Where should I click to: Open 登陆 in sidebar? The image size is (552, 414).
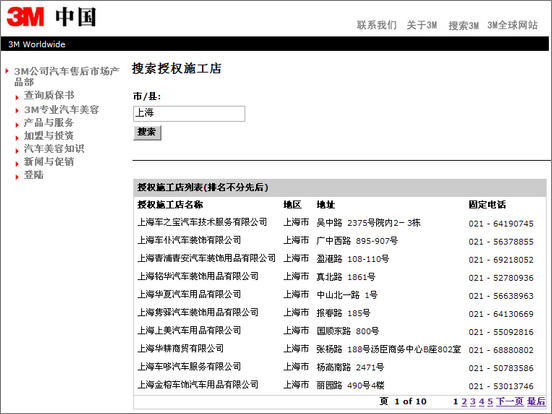coord(33,175)
